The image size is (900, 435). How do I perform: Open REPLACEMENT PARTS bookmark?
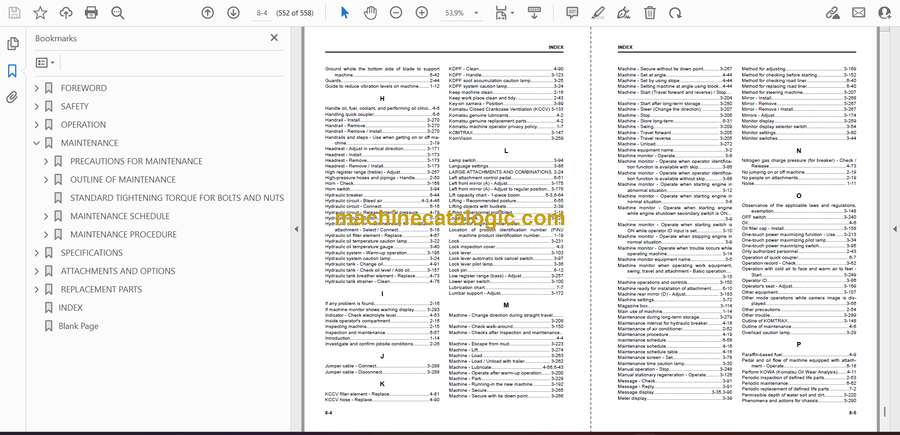(x=101, y=289)
